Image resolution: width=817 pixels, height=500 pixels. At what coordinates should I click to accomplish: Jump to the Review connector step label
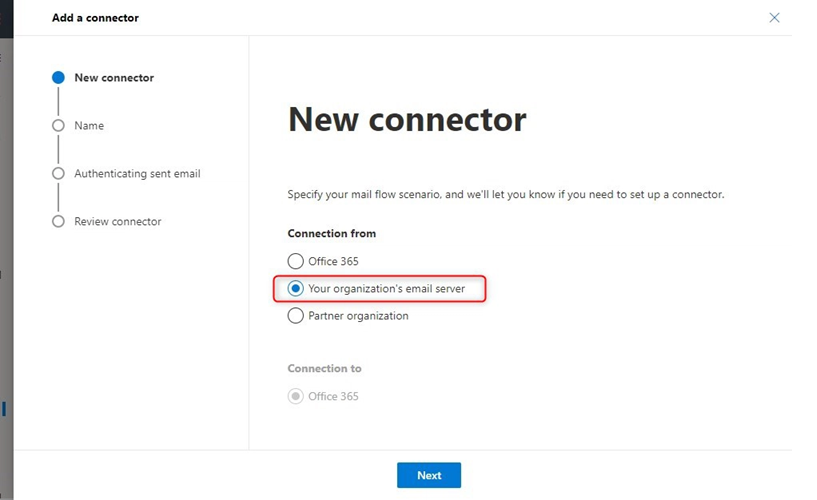click(x=117, y=222)
